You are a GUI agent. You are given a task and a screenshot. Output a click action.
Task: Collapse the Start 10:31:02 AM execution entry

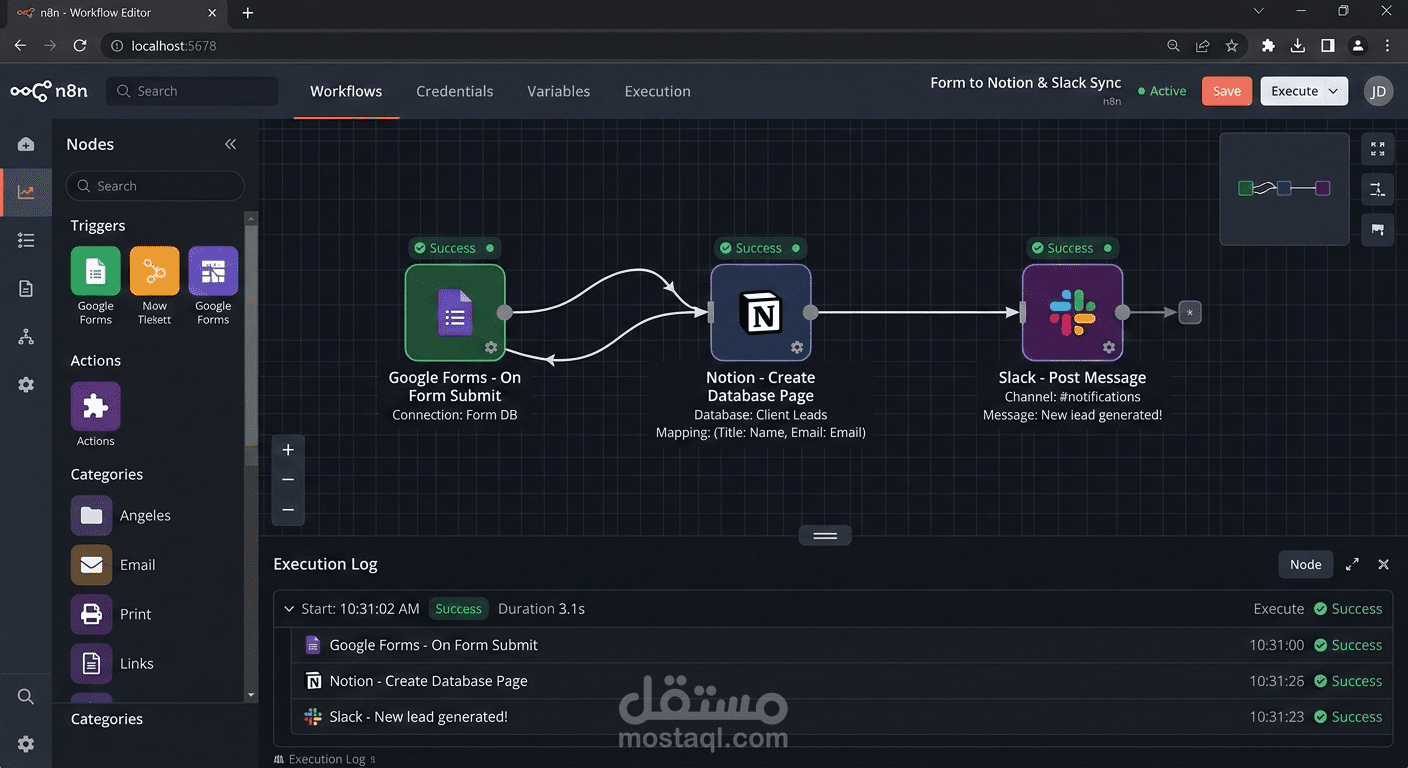[x=289, y=609]
